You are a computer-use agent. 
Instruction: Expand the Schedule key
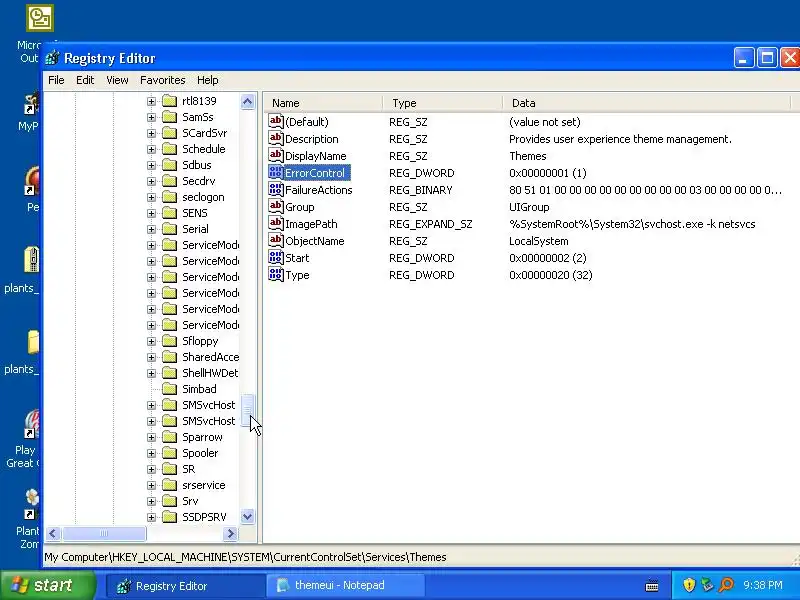(x=151, y=149)
